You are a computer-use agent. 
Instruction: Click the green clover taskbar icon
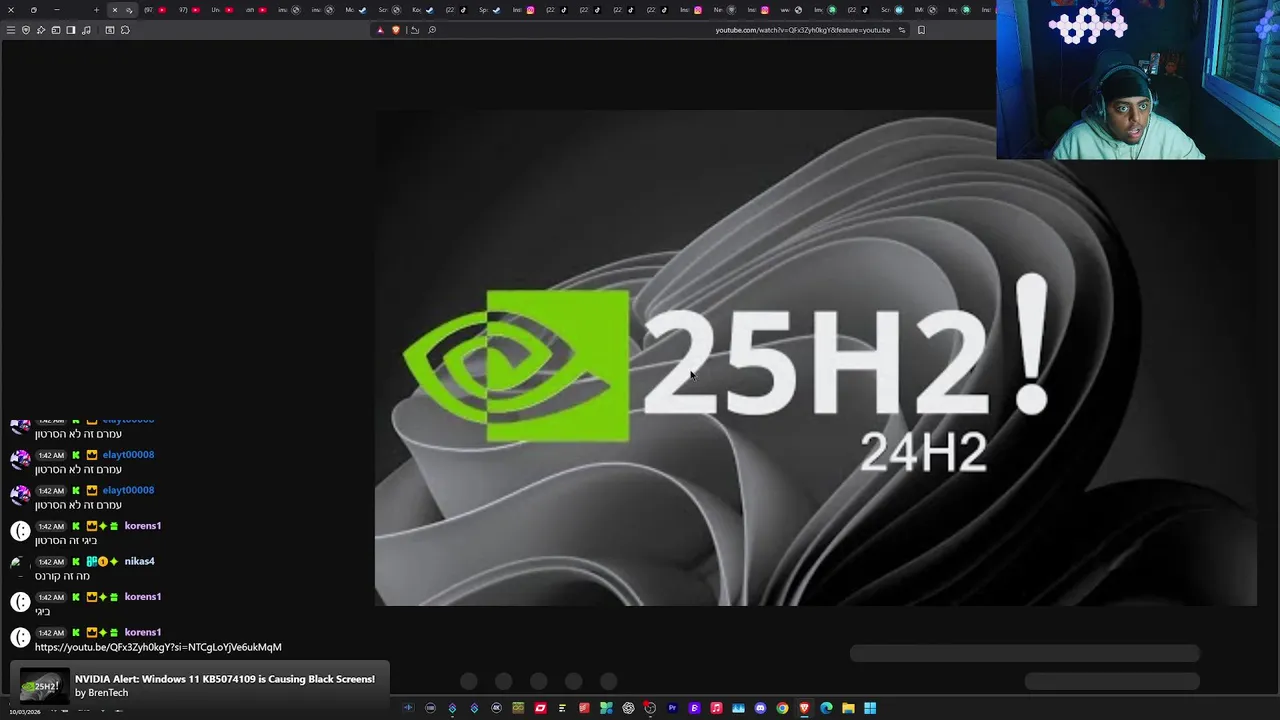[x=607, y=708]
